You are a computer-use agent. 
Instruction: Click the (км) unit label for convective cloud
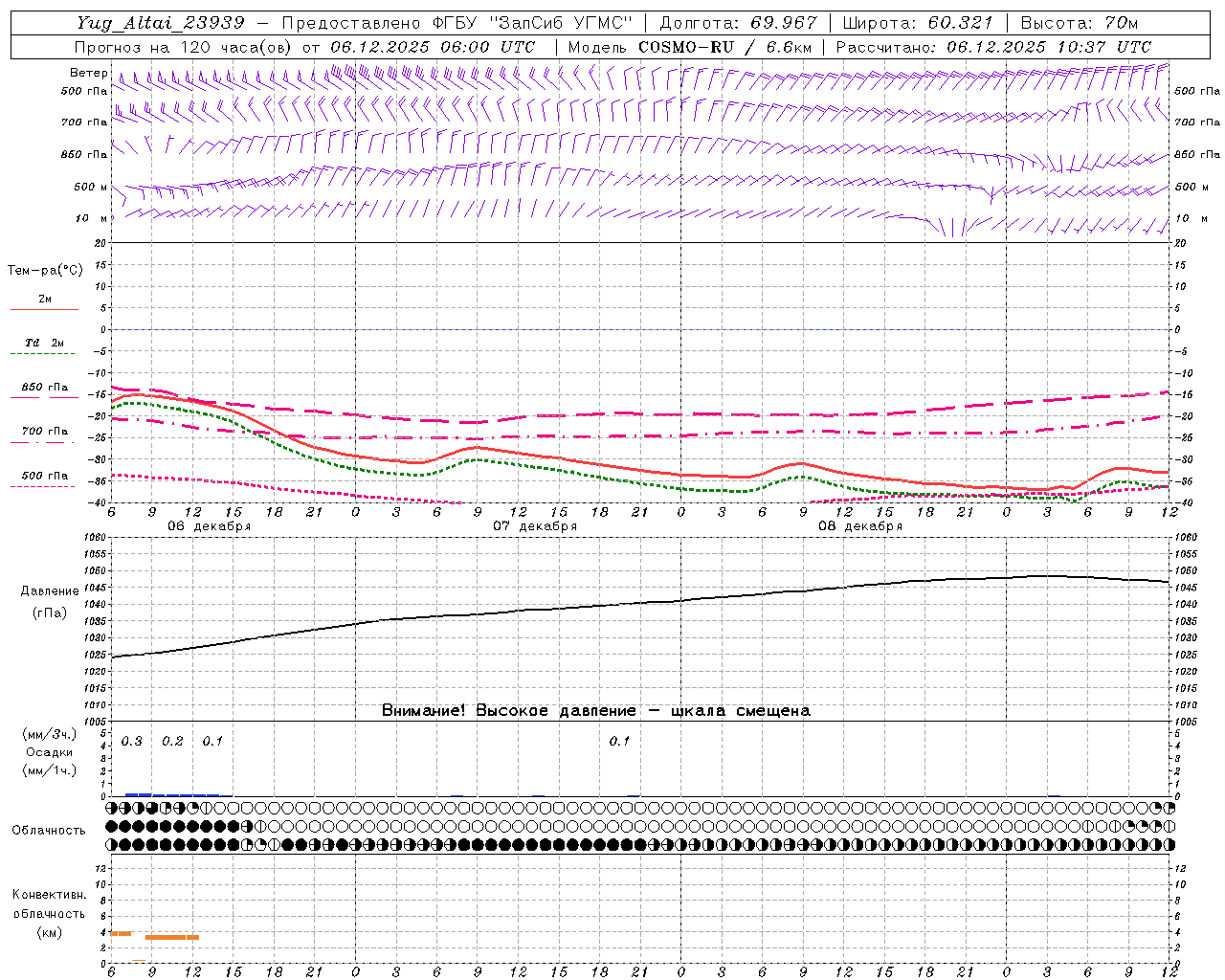[x=49, y=932]
